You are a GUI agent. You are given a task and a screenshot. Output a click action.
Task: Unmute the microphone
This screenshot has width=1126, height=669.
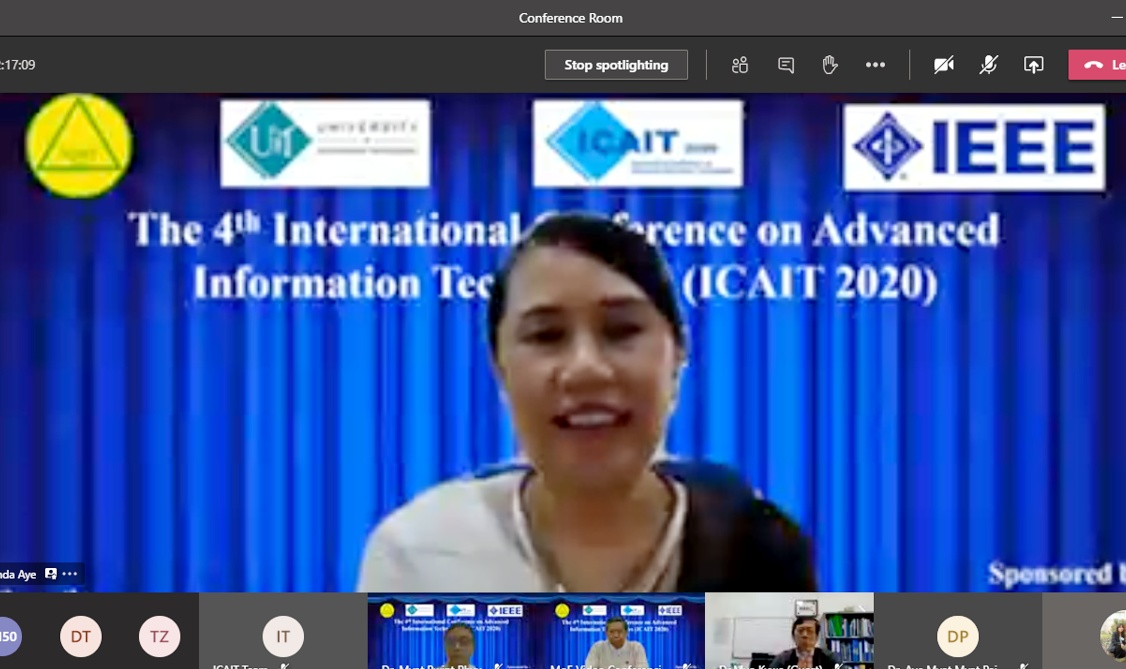[x=988, y=65]
